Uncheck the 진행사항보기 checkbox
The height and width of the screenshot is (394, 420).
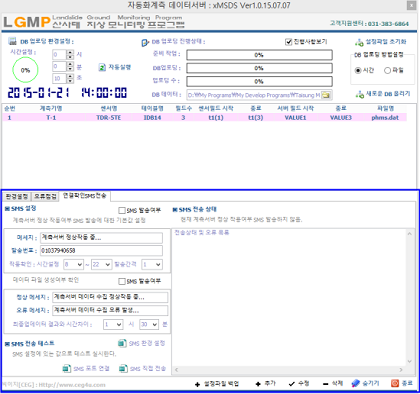point(289,42)
